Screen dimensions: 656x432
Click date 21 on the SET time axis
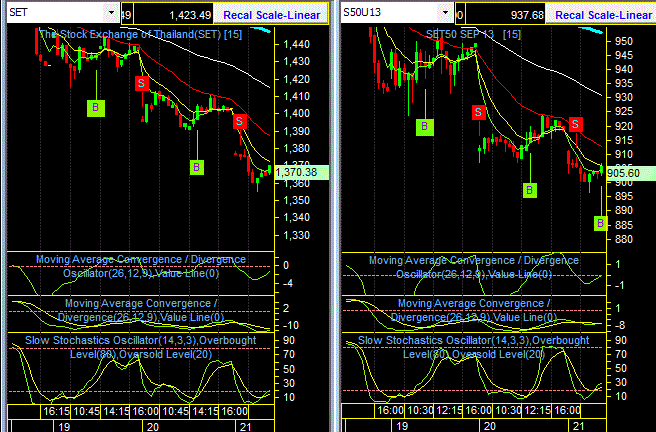[246, 427]
